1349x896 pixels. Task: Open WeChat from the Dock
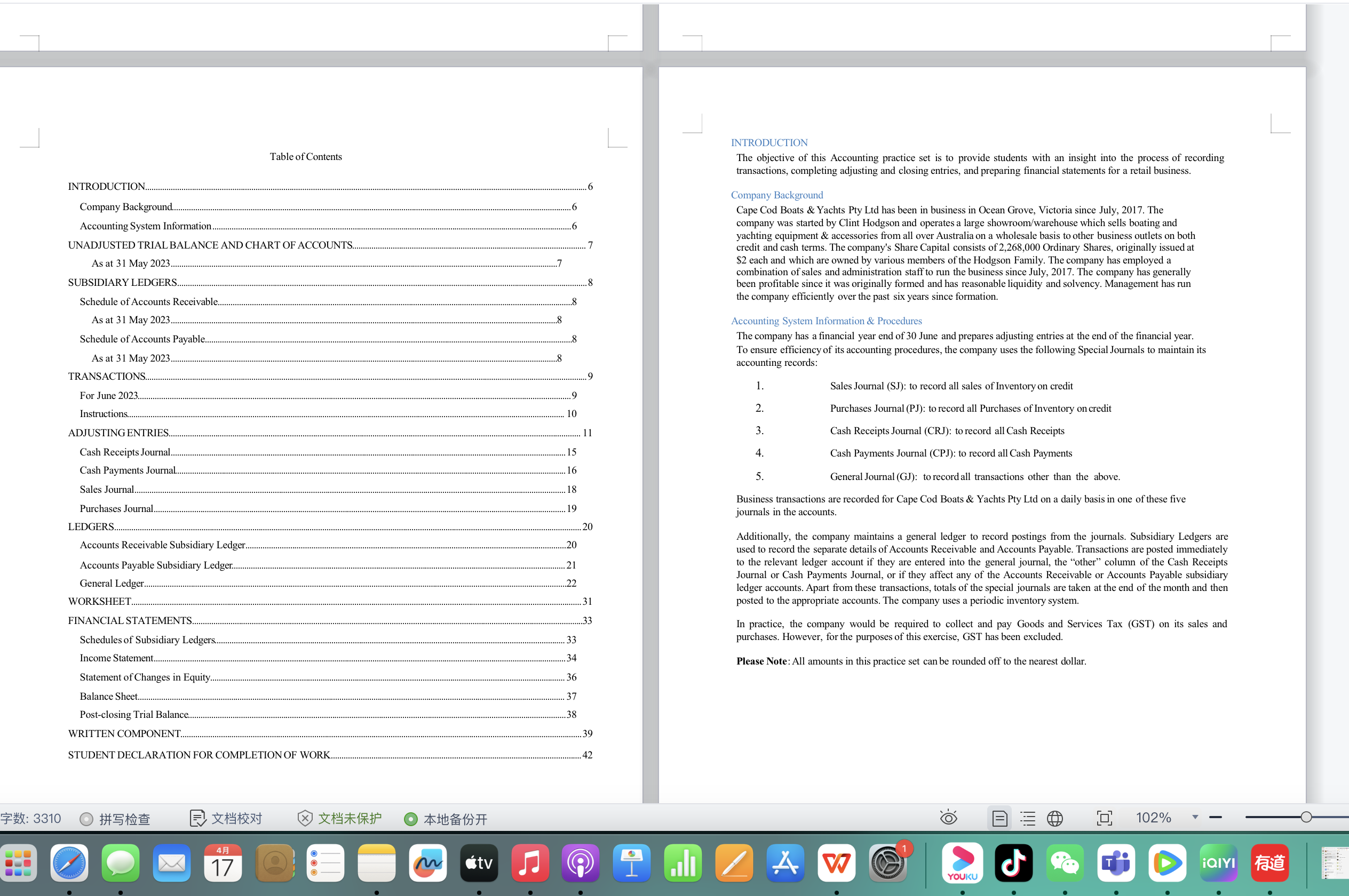[1065, 863]
